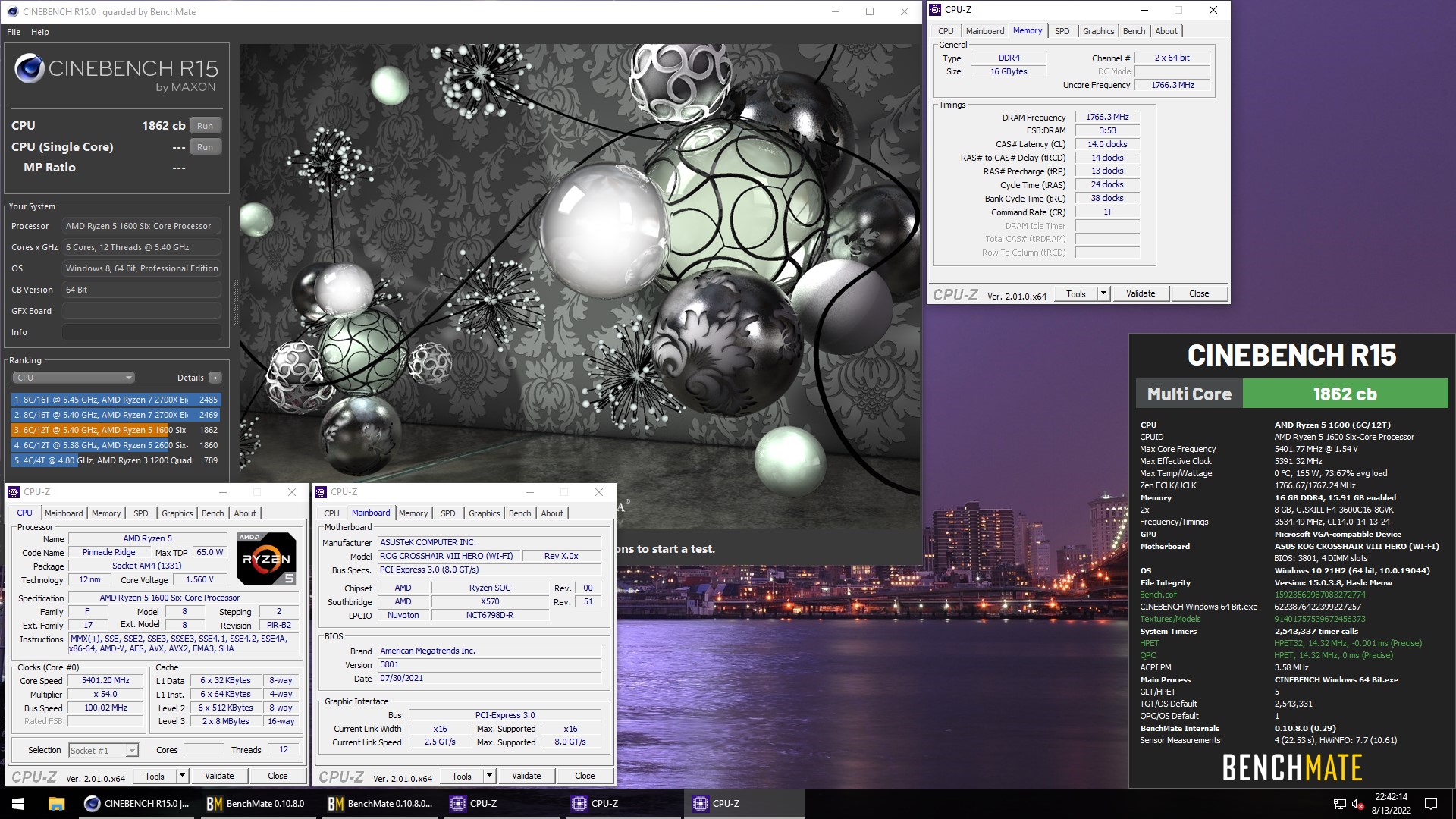Viewport: 1456px width, 819px height.
Task: Open first CPU-Z taskbar item
Action: point(501,804)
